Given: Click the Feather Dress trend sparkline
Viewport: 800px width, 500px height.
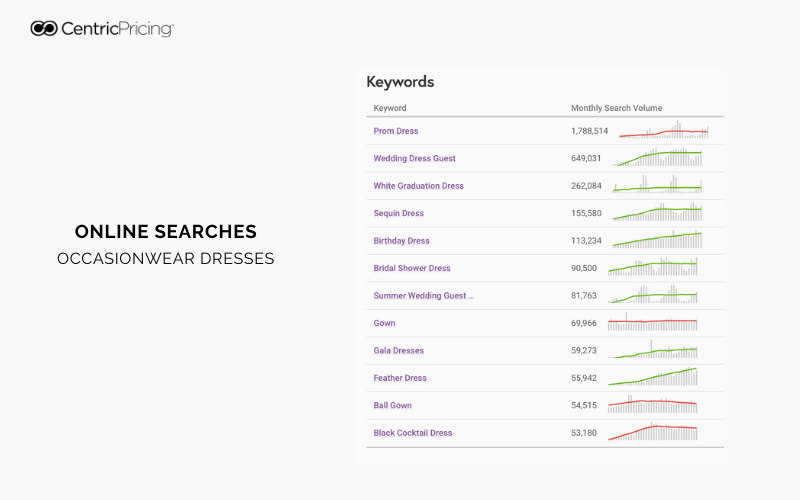Looking at the screenshot, I should [x=653, y=377].
